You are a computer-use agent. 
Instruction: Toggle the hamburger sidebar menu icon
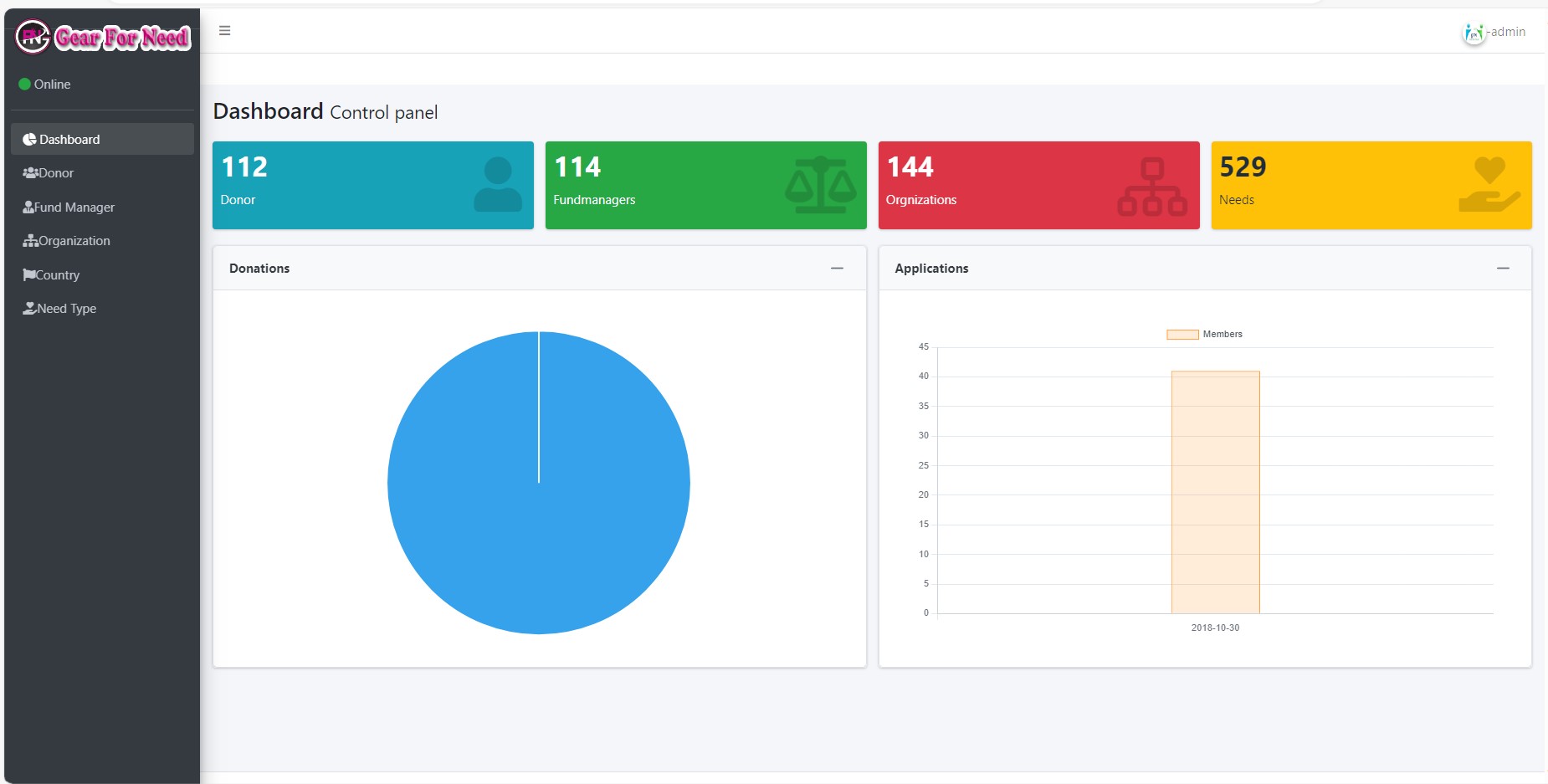[224, 31]
